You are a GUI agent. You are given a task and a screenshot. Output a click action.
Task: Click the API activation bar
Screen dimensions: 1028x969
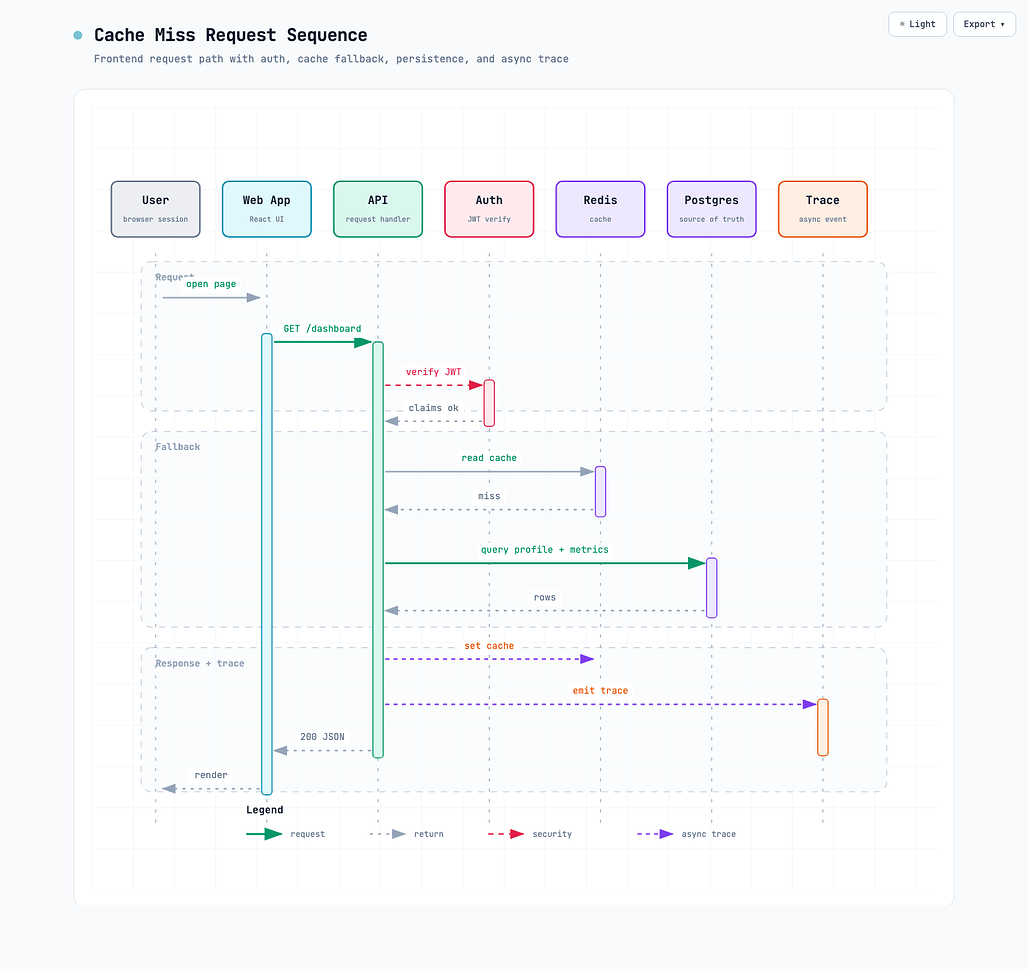click(378, 549)
